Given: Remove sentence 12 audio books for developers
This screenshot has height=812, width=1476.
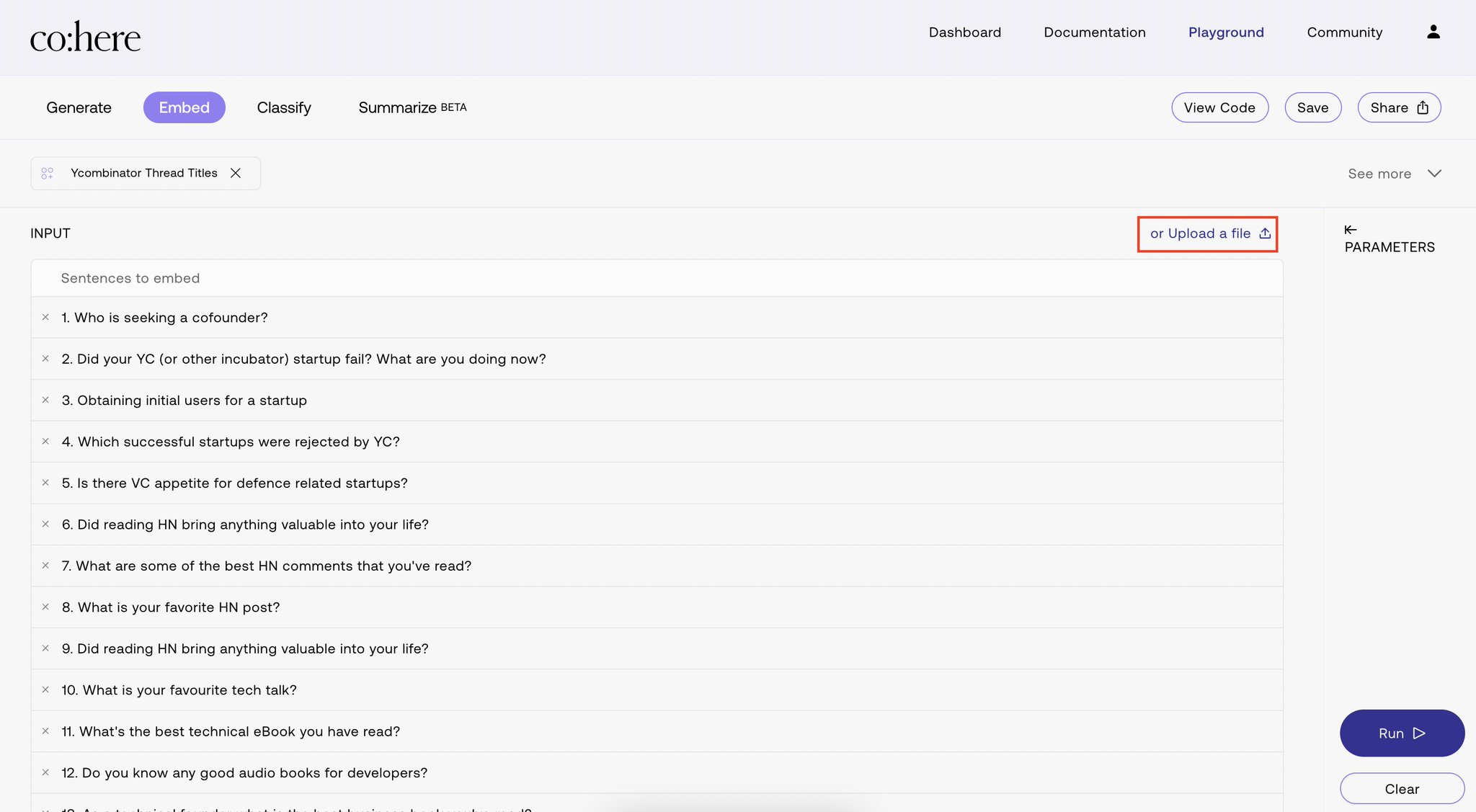Looking at the screenshot, I should click(45, 772).
